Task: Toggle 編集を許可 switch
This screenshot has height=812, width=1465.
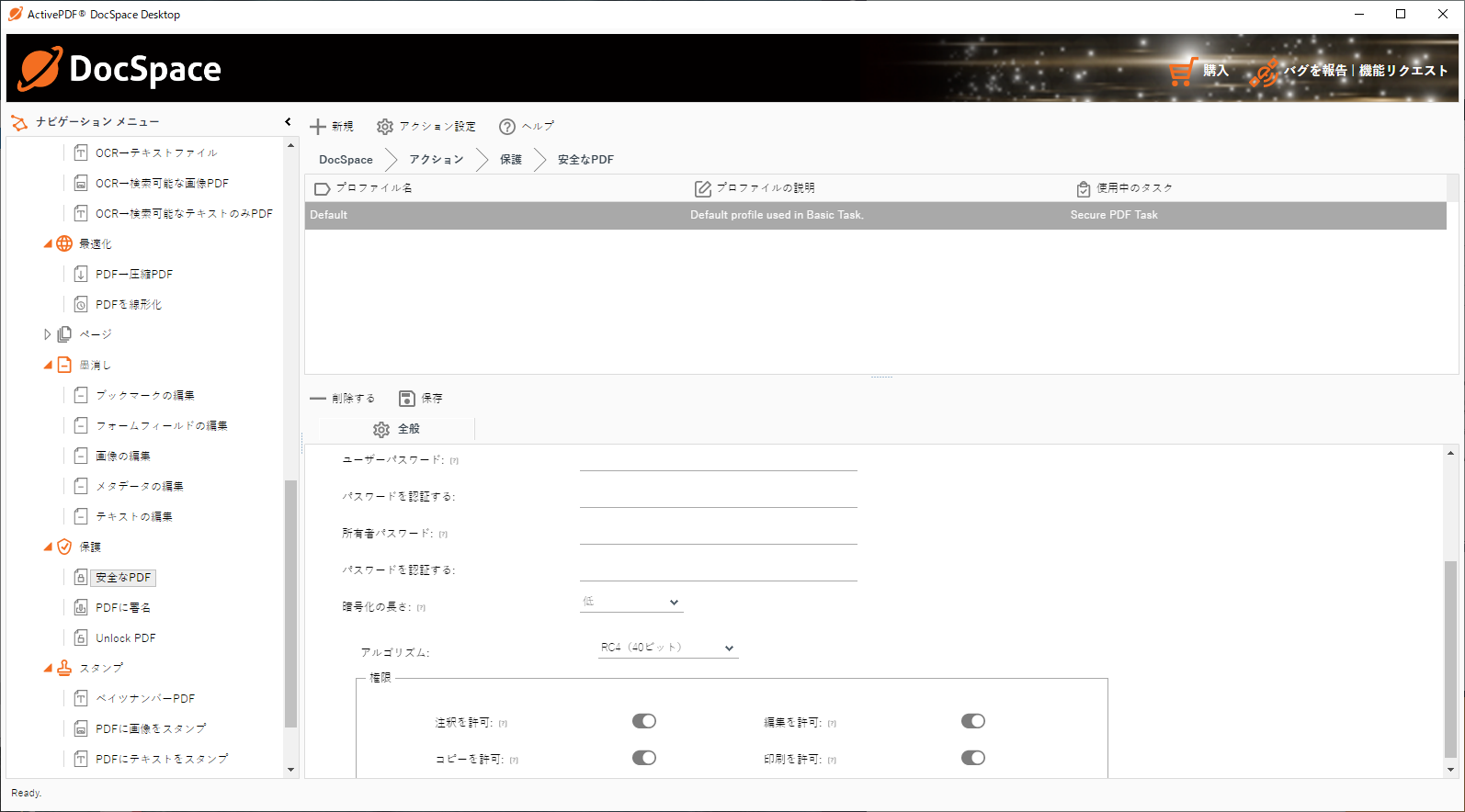Action: pyautogui.click(x=973, y=721)
